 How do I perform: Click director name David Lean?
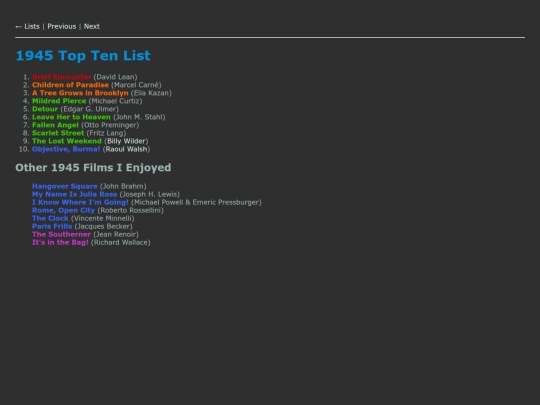(115, 77)
